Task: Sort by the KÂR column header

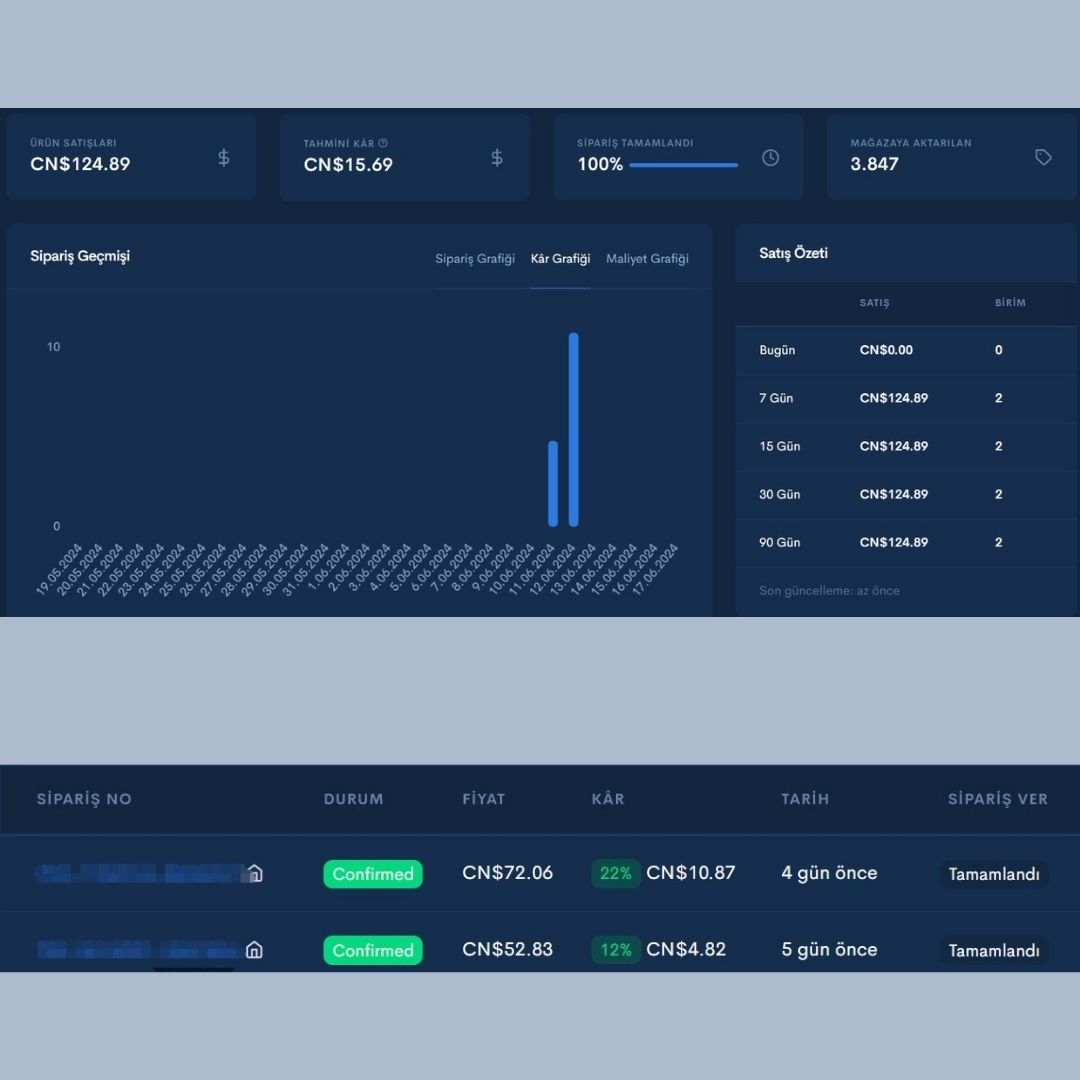Action: point(608,799)
